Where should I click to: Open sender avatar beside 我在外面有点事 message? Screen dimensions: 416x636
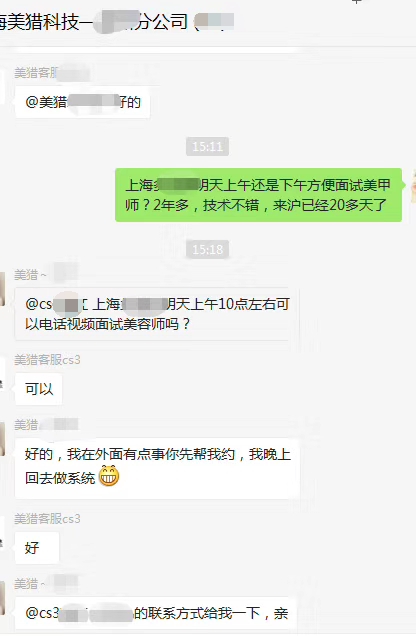click(x=2, y=439)
